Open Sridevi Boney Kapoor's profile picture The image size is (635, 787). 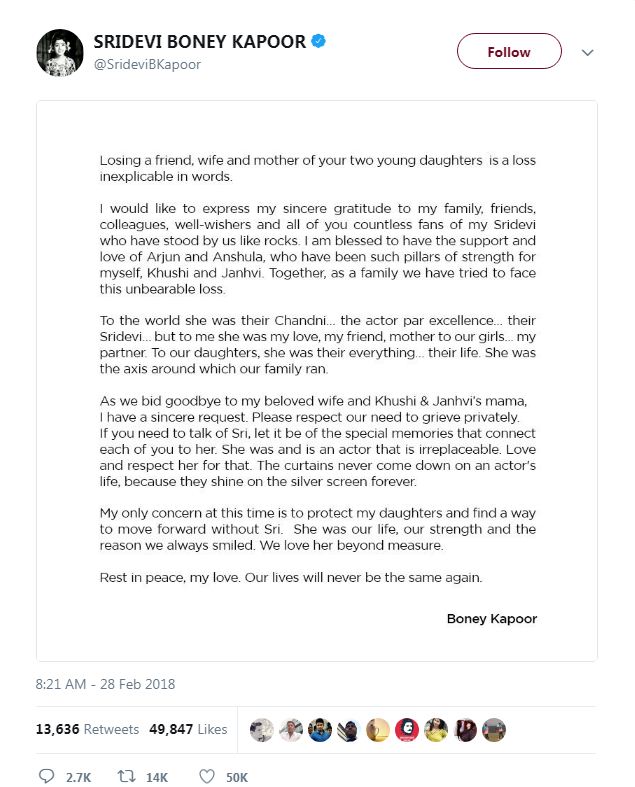(x=59, y=52)
